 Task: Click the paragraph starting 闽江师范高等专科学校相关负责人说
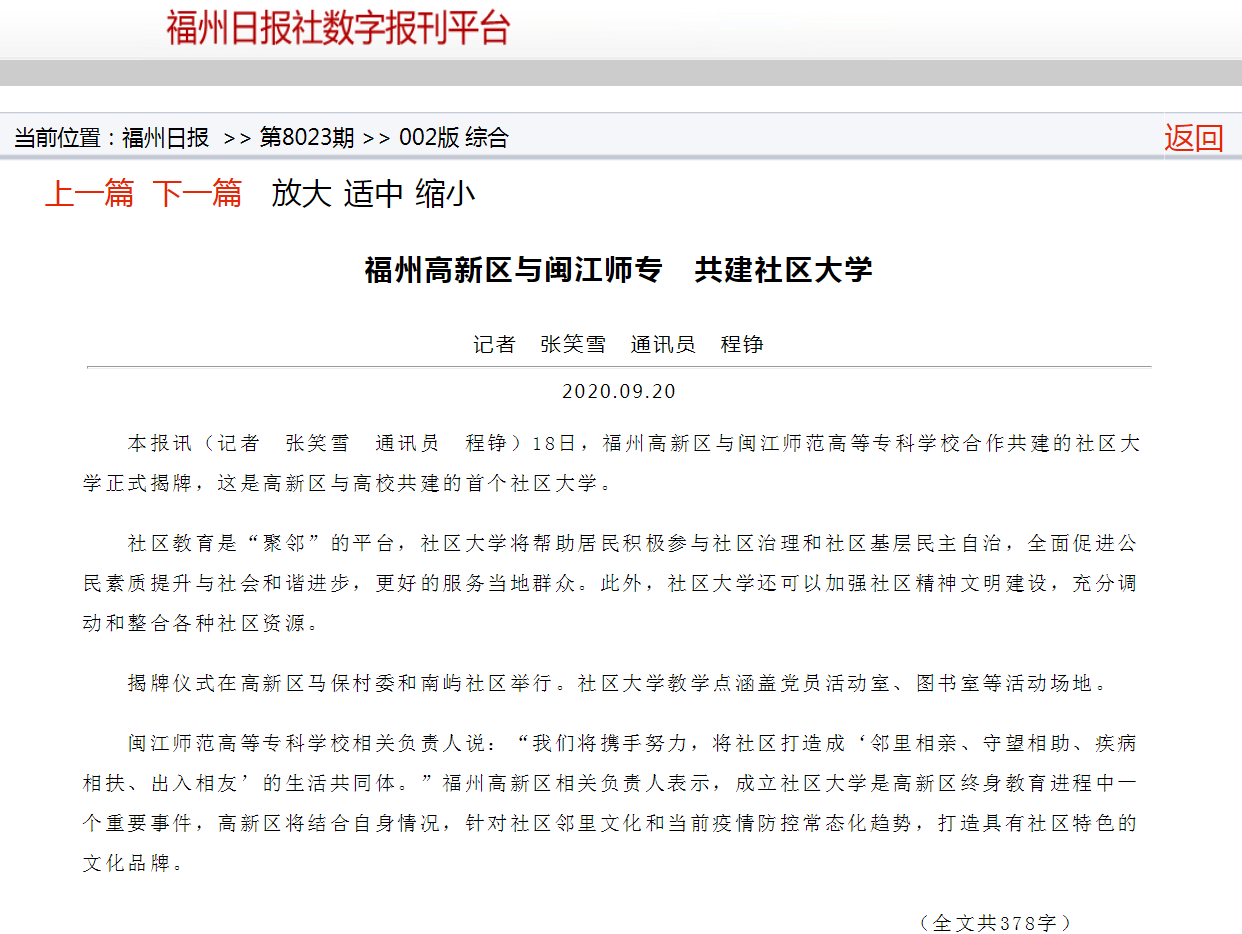(x=611, y=803)
